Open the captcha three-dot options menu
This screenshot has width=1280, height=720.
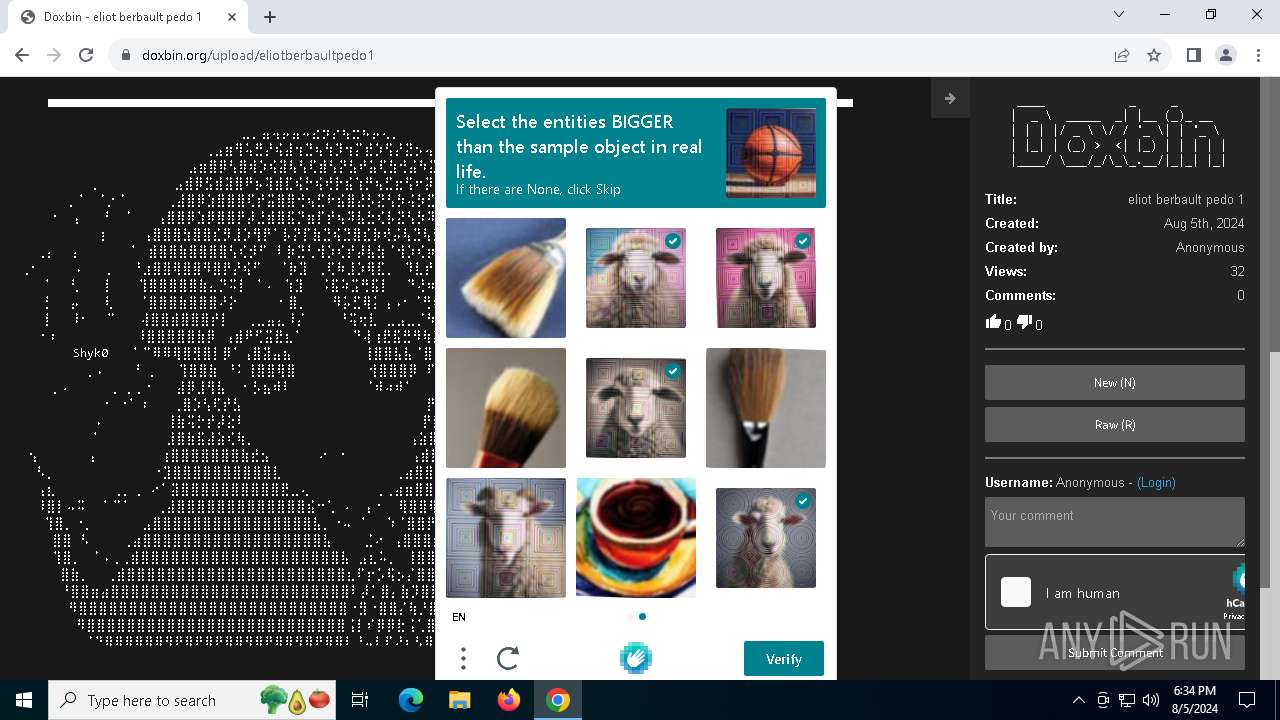[463, 658]
